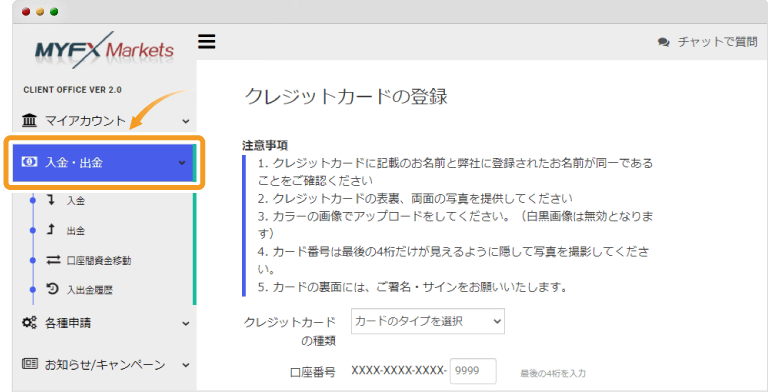Open チャットで質問 chat link
This screenshot has height=392, width=768.
click(x=717, y=42)
